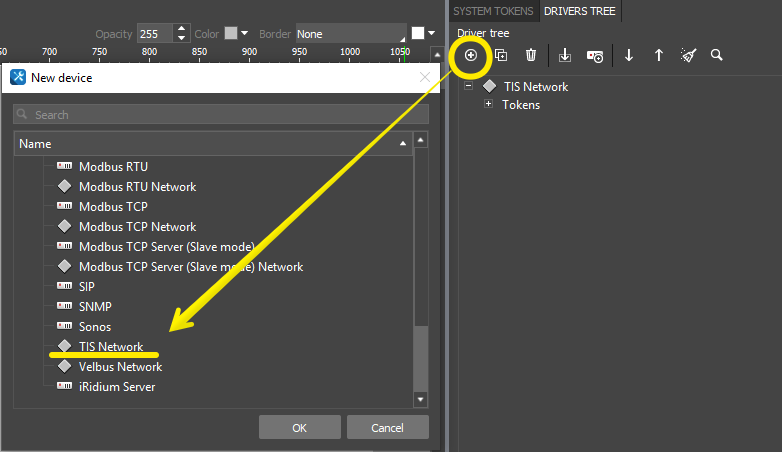
Task: Click the add device plus icon
Action: [471, 55]
